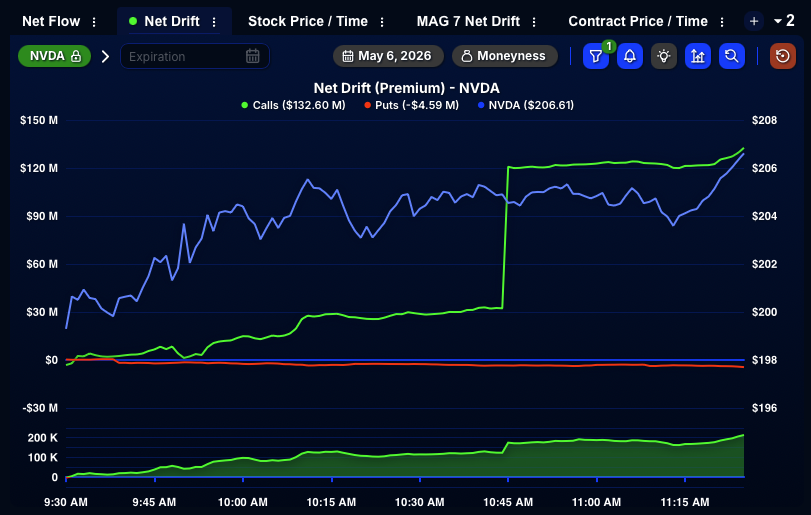
Task: Switch to Stock Price / Time tab
Action: click(x=308, y=21)
